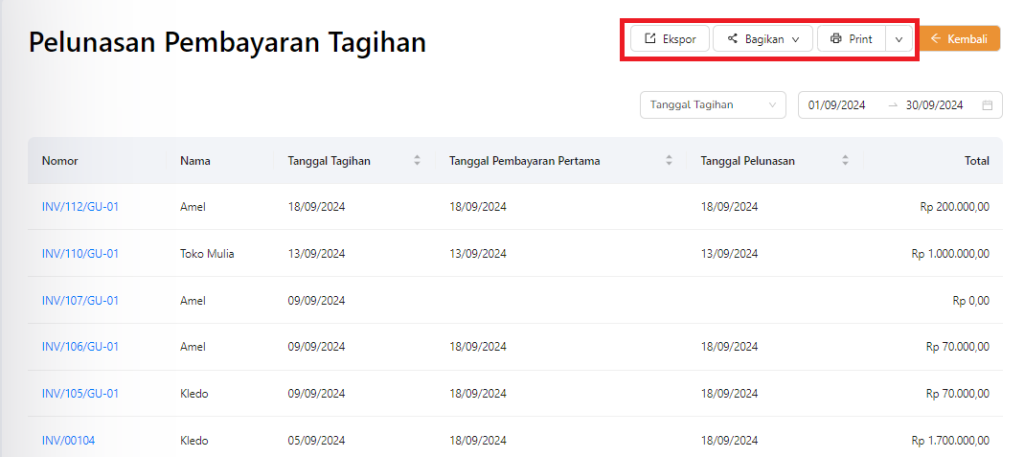
Task: Open invoice INV/106/GU-01
Action: 80,347
